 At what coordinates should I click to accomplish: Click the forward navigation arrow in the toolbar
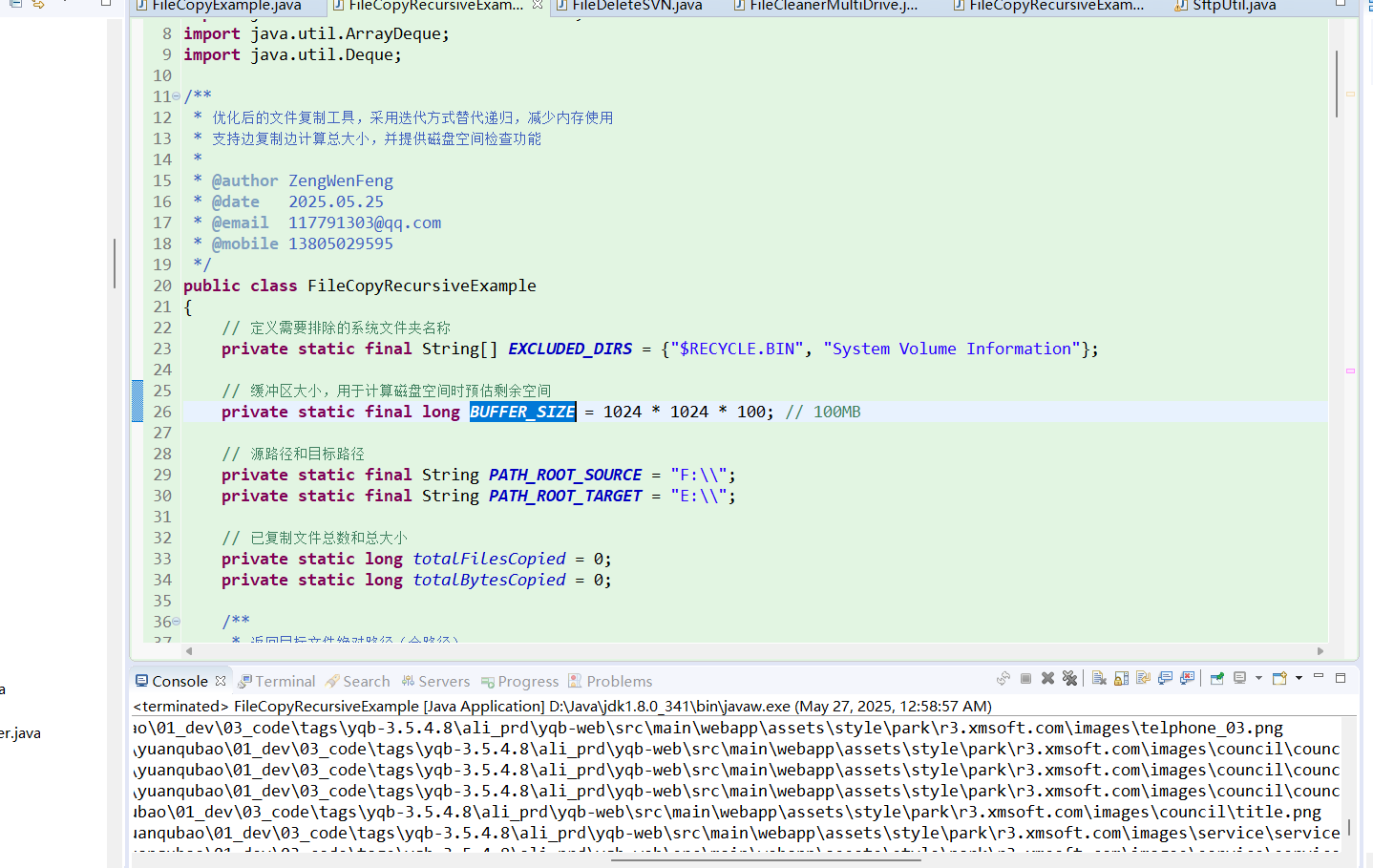coord(38,5)
